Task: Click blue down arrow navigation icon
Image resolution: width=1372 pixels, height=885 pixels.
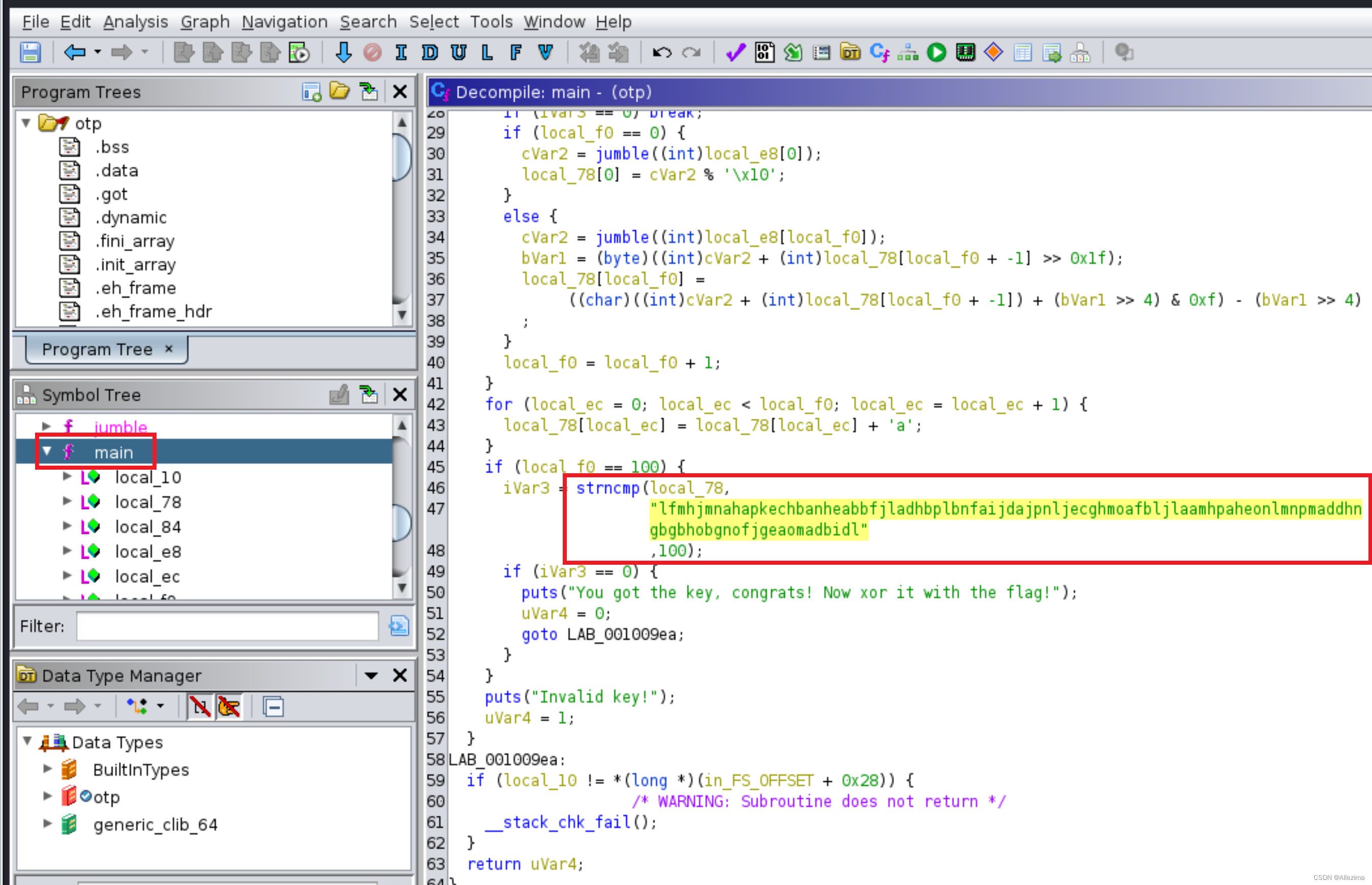Action: point(344,53)
